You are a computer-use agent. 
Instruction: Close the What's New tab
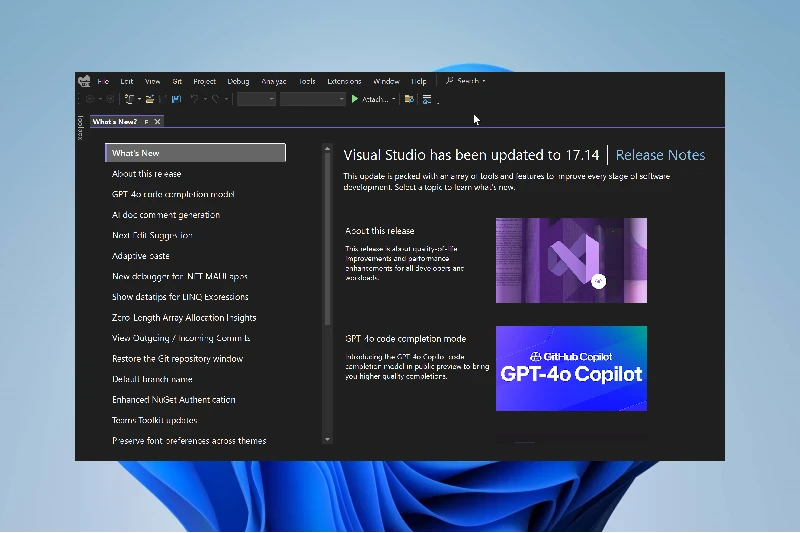158,121
